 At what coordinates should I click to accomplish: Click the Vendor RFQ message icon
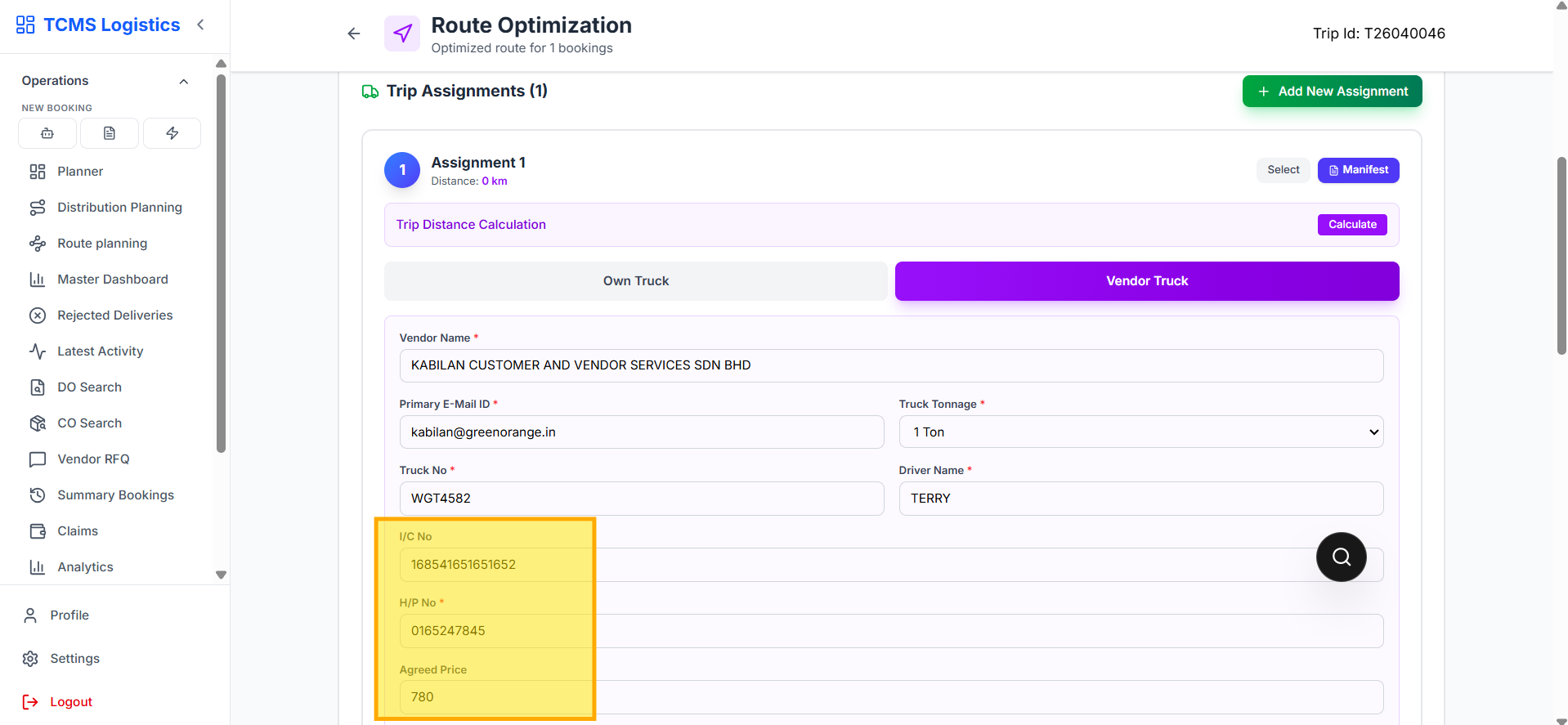(38, 459)
